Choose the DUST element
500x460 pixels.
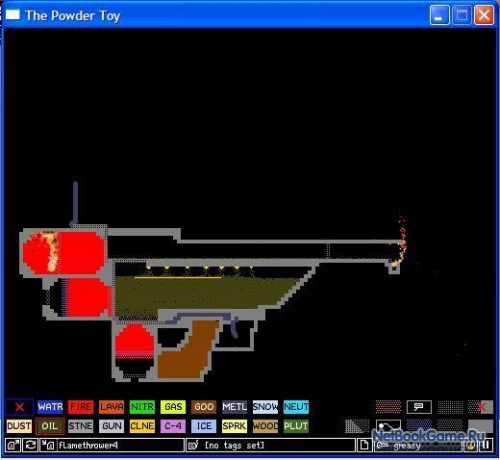point(19,426)
